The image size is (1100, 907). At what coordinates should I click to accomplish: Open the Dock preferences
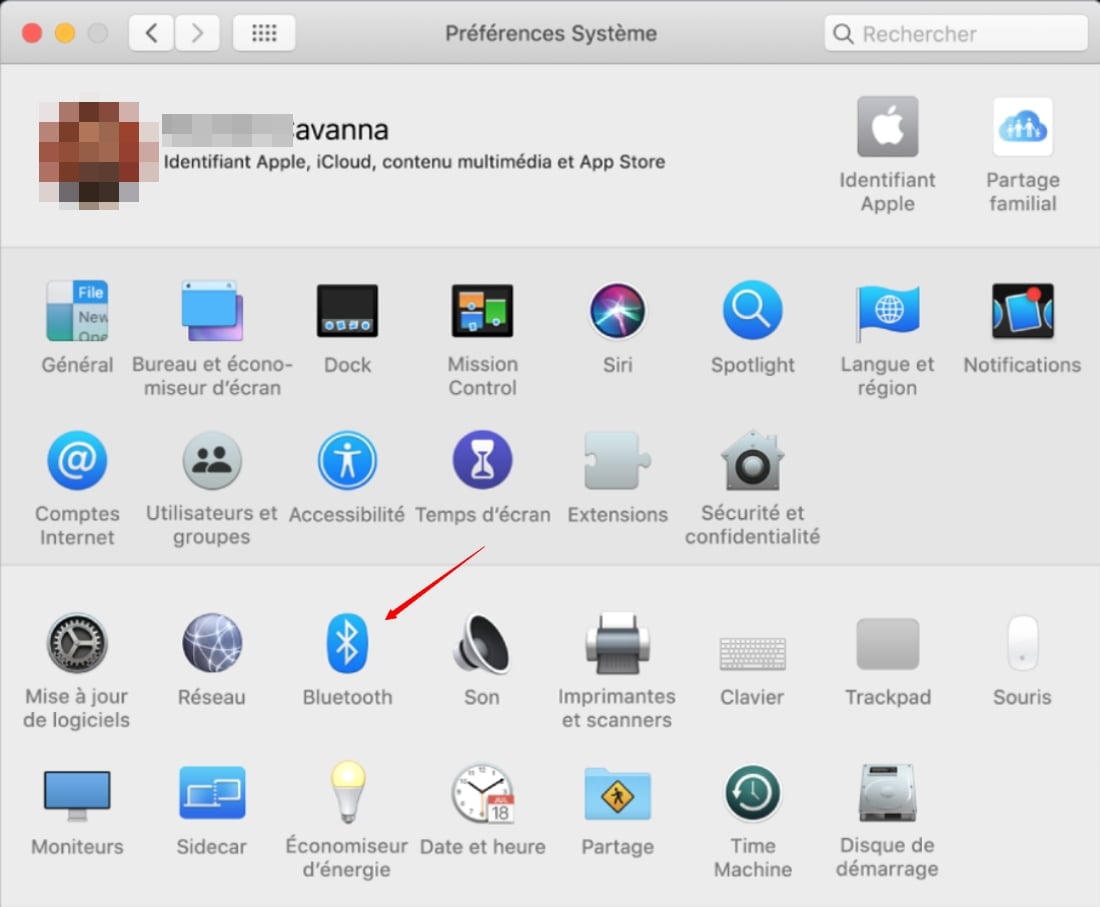[347, 311]
